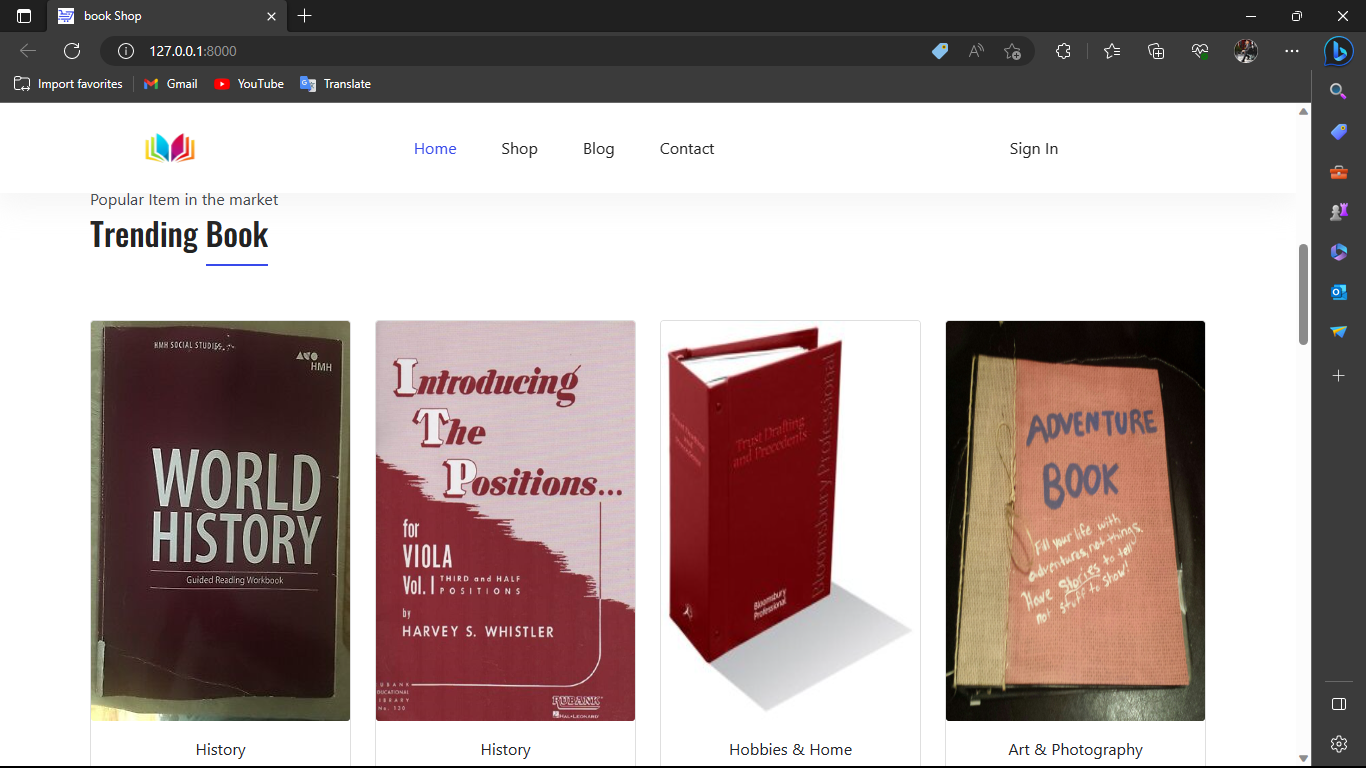Refresh the page with reload icon
This screenshot has width=1366, height=768.
(x=72, y=51)
